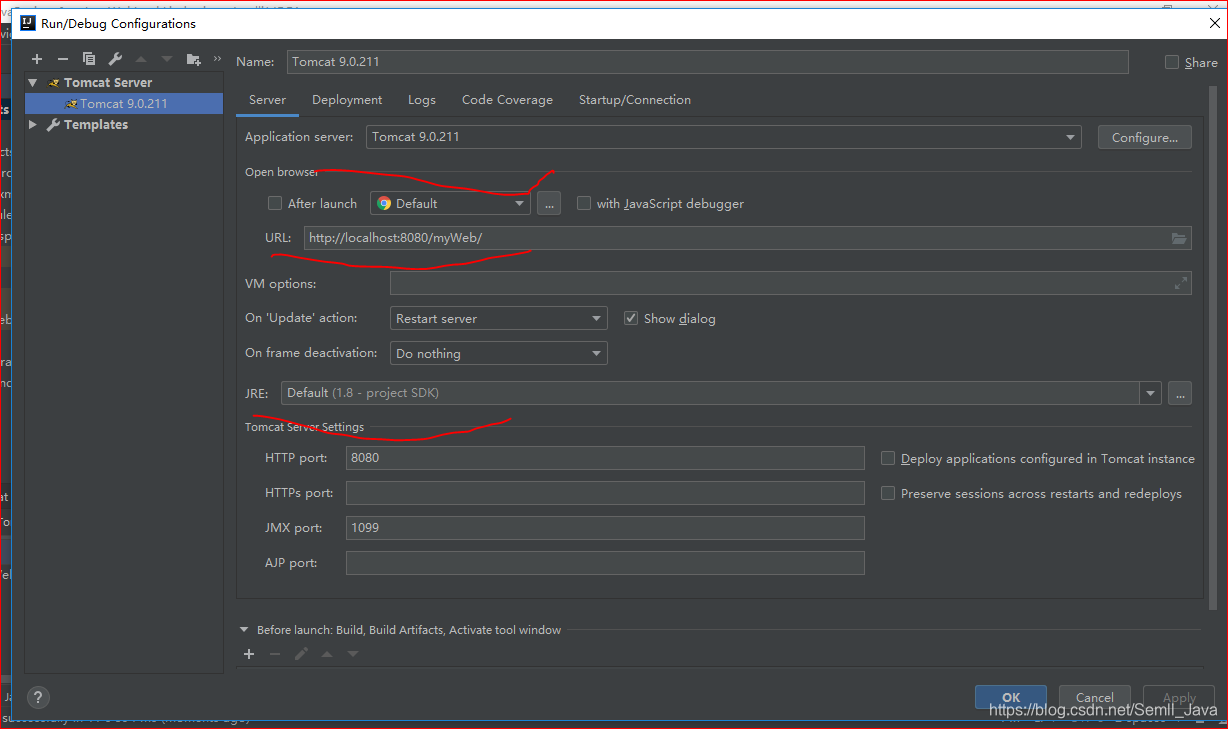Click the Cancel button
Viewport: 1228px width, 729px height.
(1094, 698)
